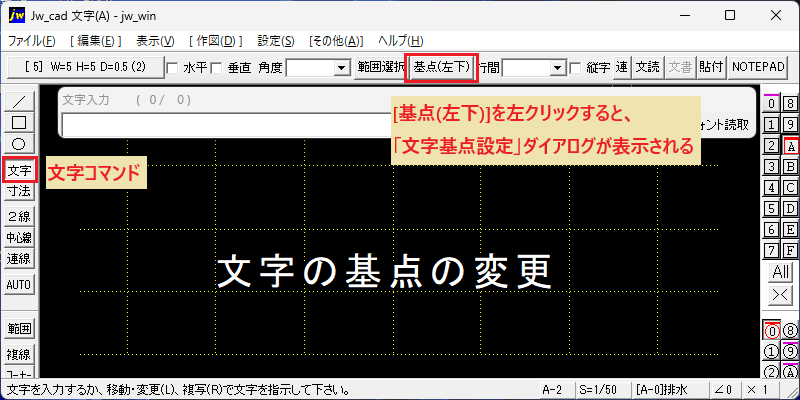
Task: Select the circle drawing tool icon
Action: tap(19, 143)
